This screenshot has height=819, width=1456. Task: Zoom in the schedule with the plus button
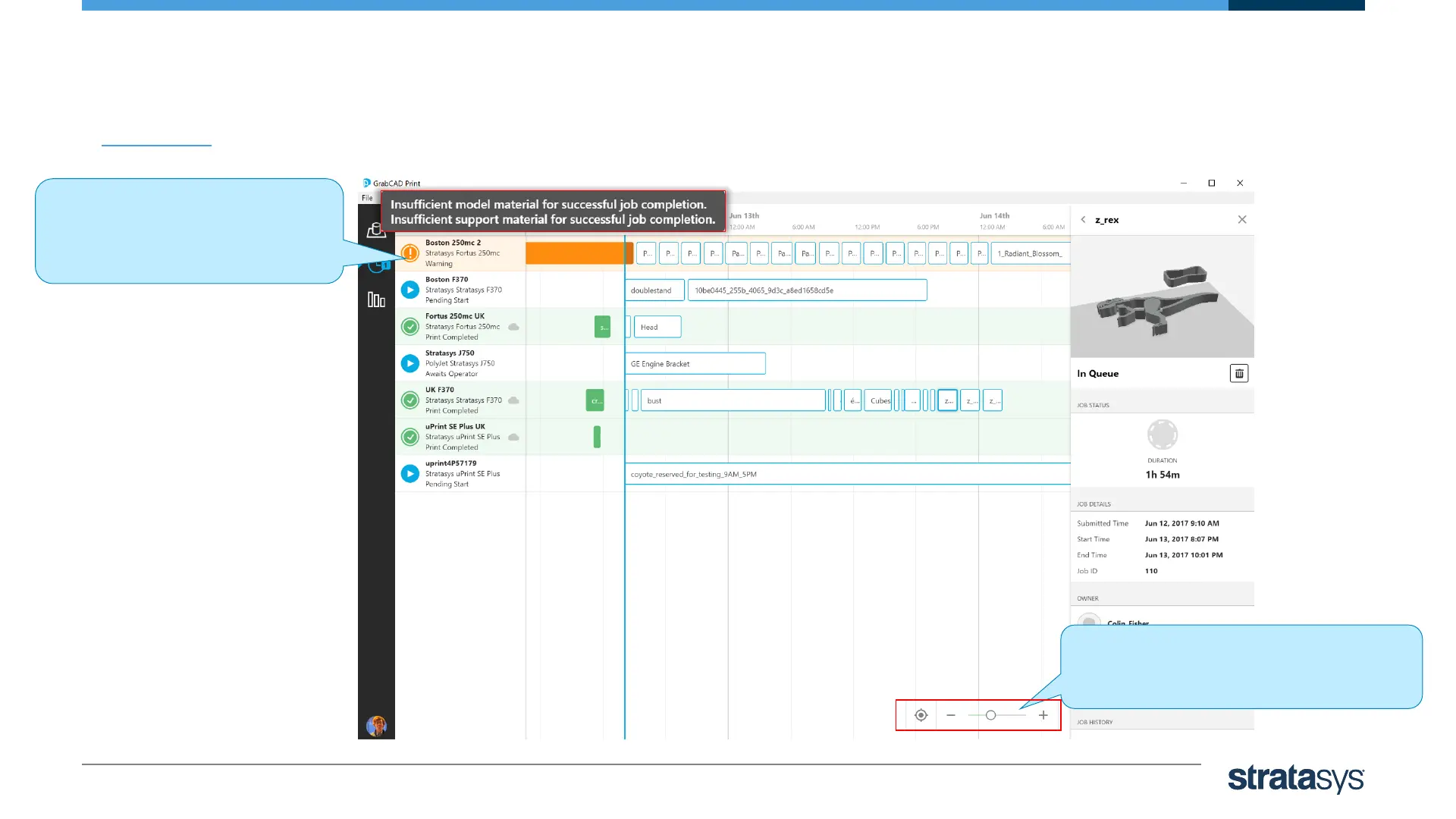[1043, 715]
